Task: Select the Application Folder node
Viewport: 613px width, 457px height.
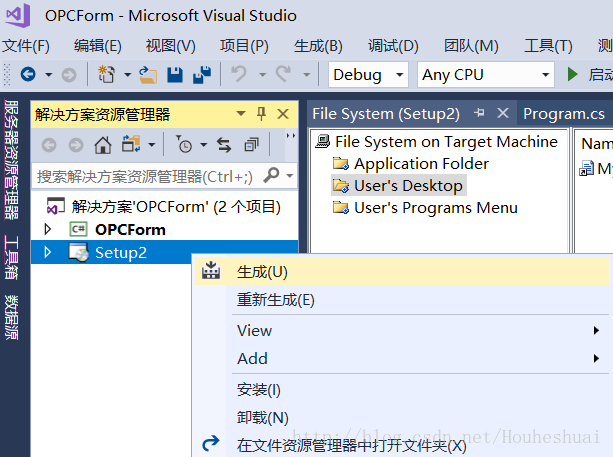Action: point(410,163)
